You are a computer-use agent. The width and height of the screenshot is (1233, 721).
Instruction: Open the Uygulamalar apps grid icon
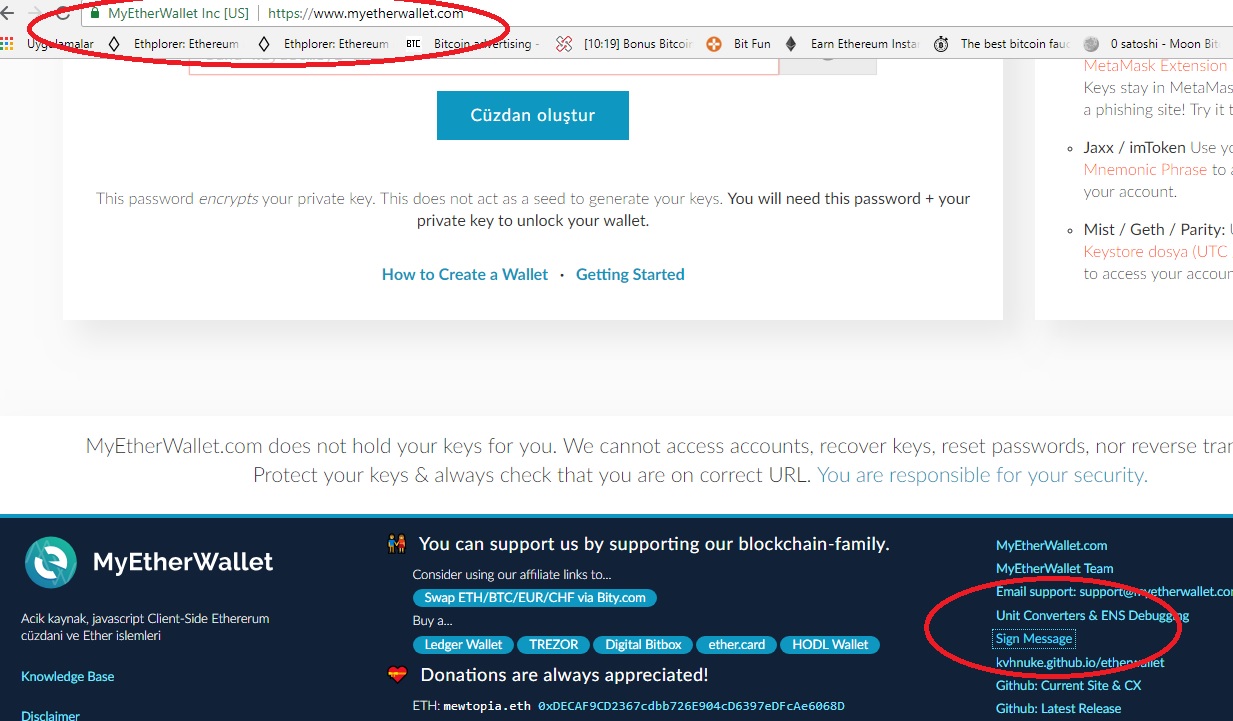[x=8, y=44]
